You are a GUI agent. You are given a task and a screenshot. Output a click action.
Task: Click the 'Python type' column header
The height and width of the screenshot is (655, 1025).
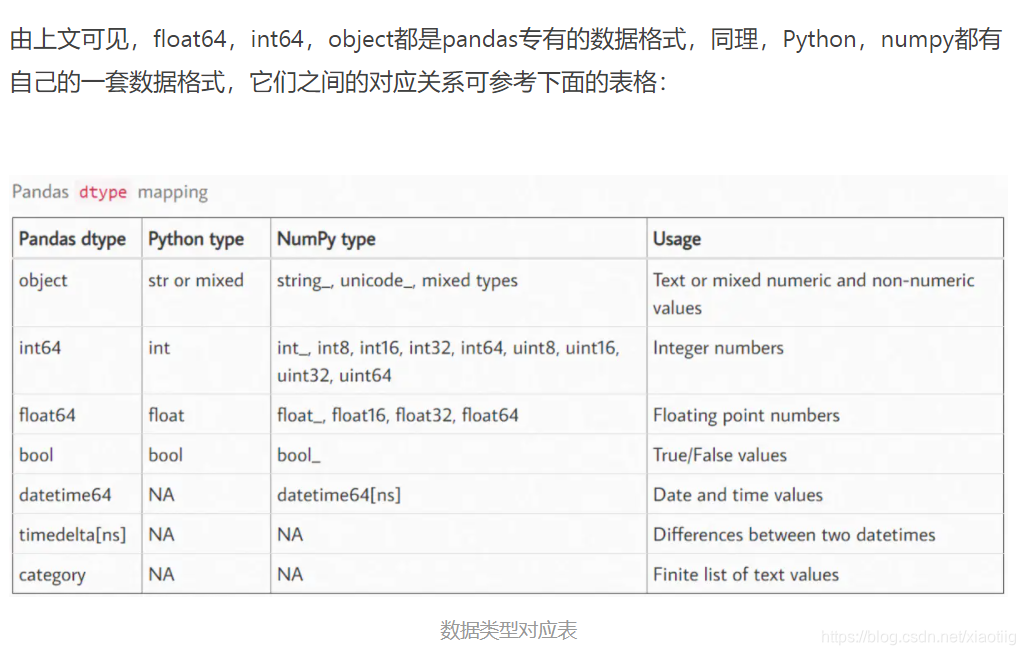[206, 239]
